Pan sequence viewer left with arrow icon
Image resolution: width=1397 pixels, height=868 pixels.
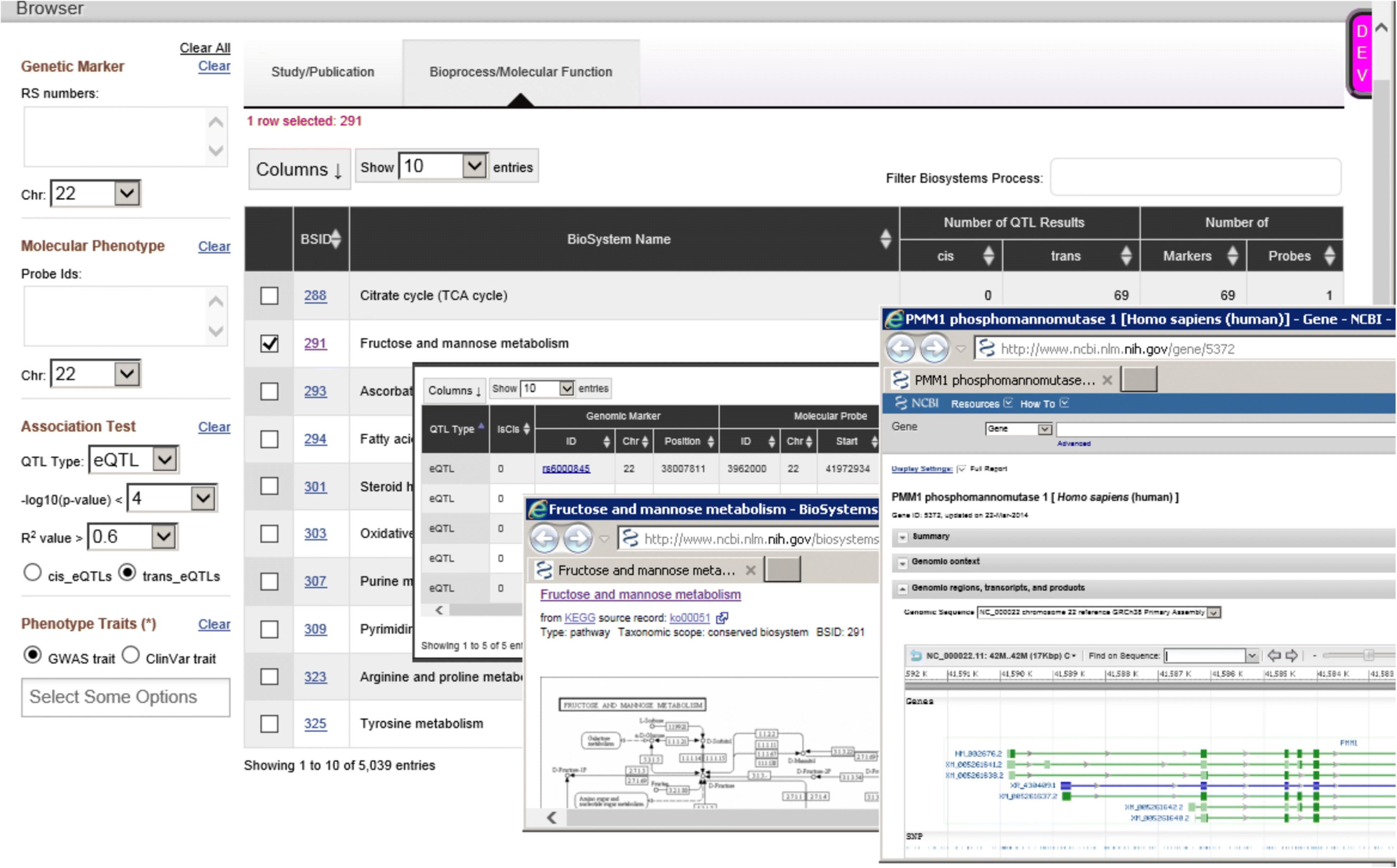click(1273, 655)
